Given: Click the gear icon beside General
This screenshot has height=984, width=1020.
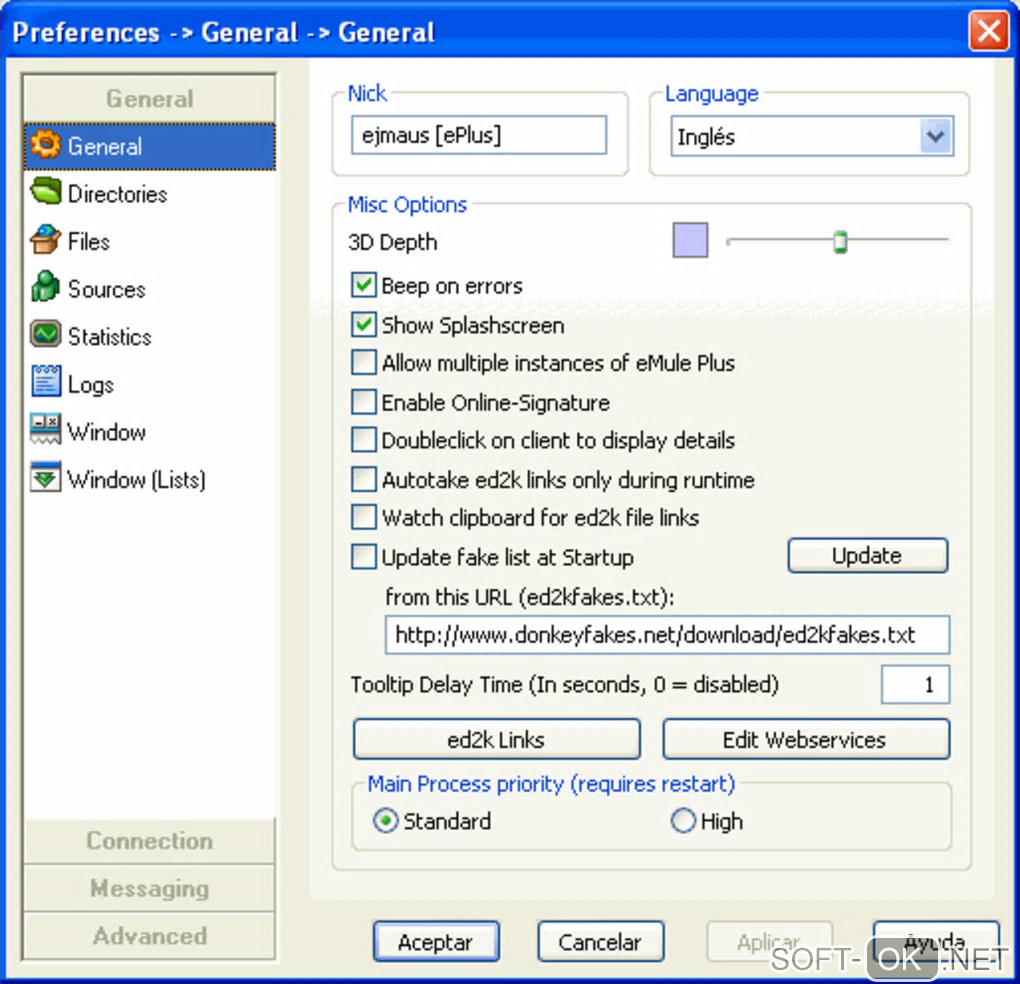Looking at the screenshot, I should pos(46,145).
